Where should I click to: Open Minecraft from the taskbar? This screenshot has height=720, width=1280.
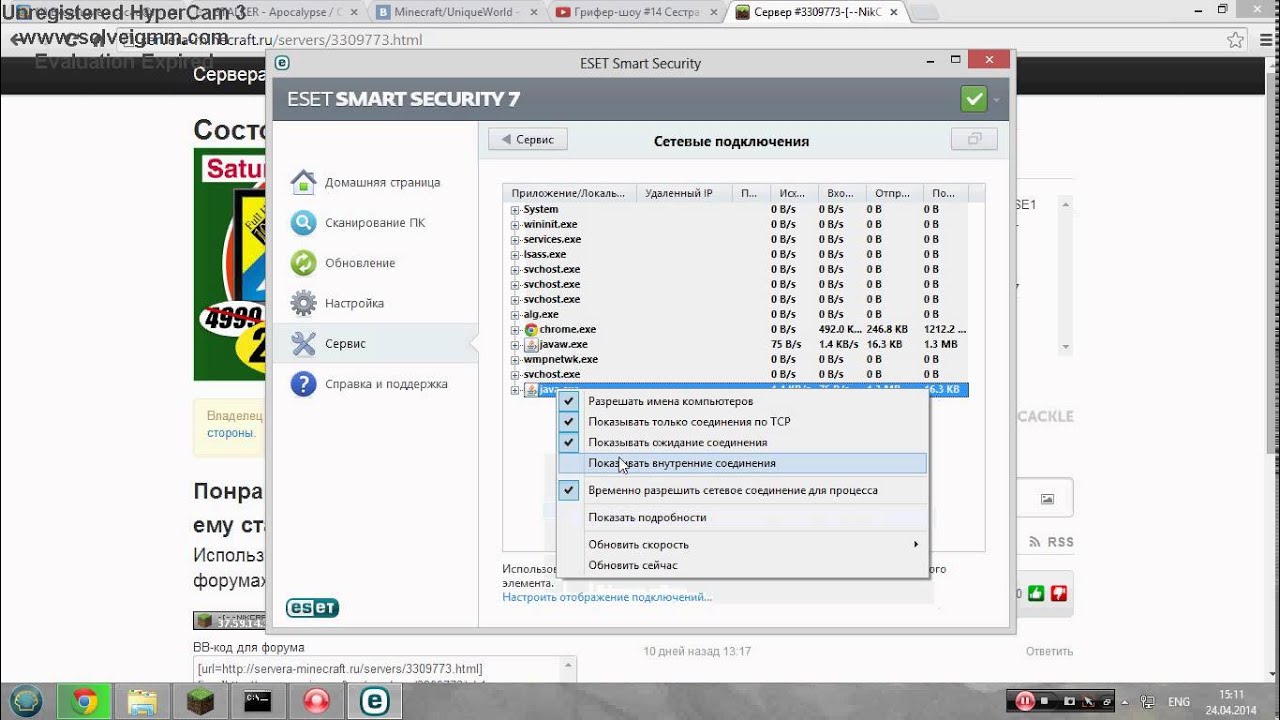tap(201, 701)
